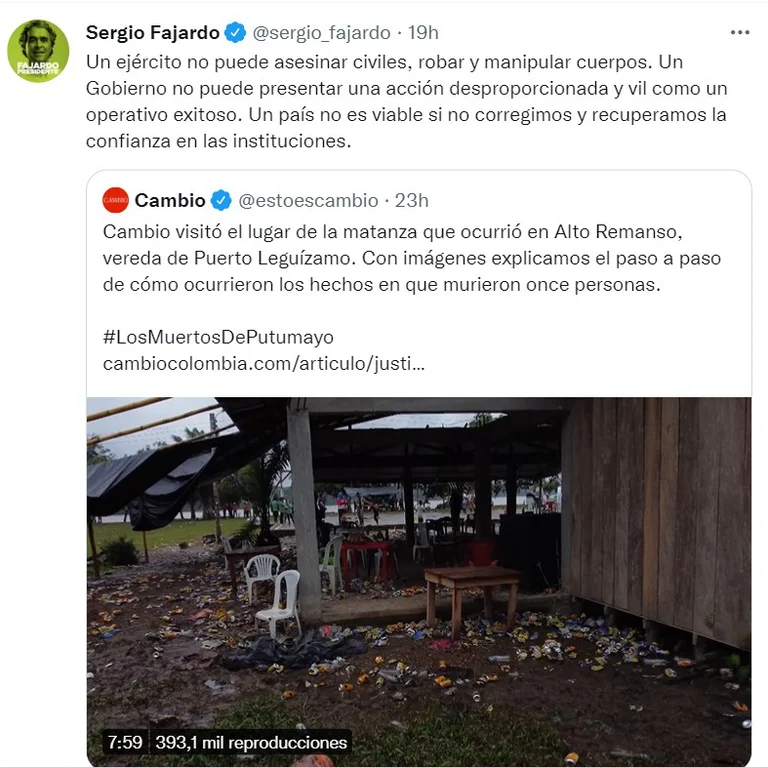Click the @sergio_fajardo handle

click(321, 33)
